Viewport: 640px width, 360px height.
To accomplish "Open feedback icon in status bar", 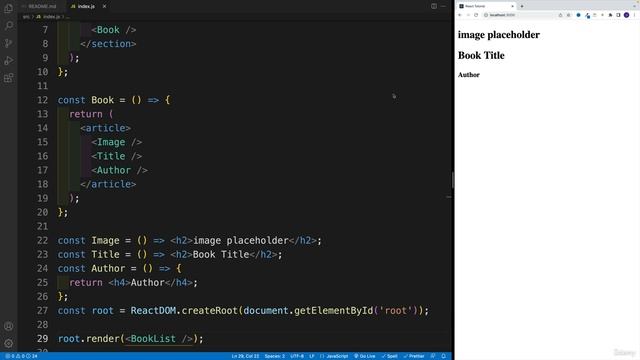I will click(433, 356).
